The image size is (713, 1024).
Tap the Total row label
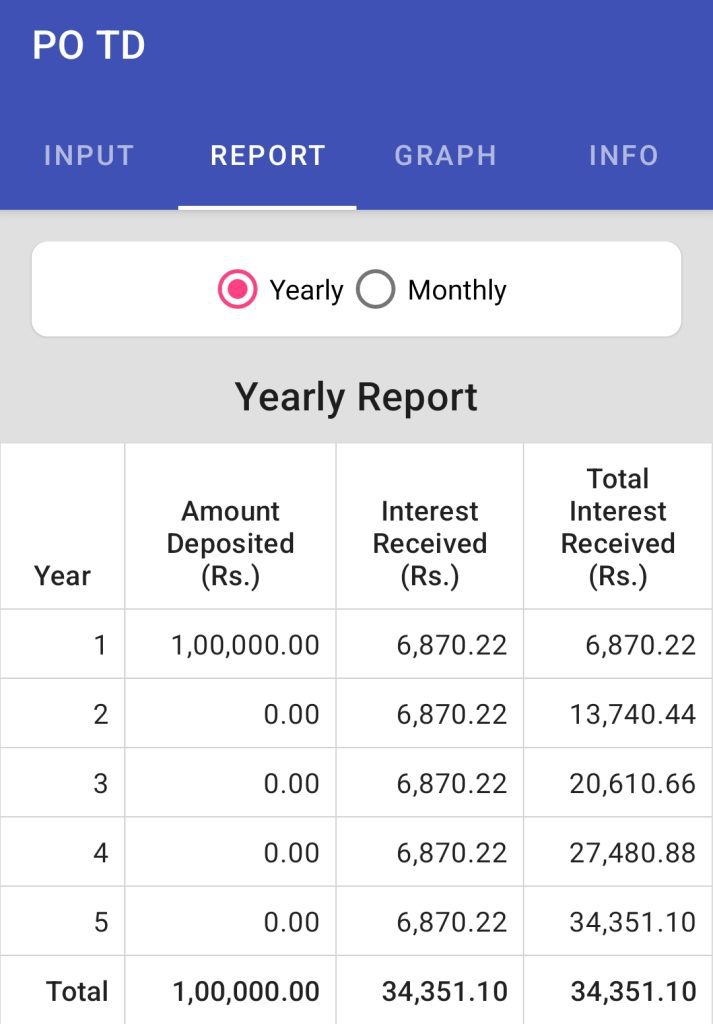click(77, 991)
